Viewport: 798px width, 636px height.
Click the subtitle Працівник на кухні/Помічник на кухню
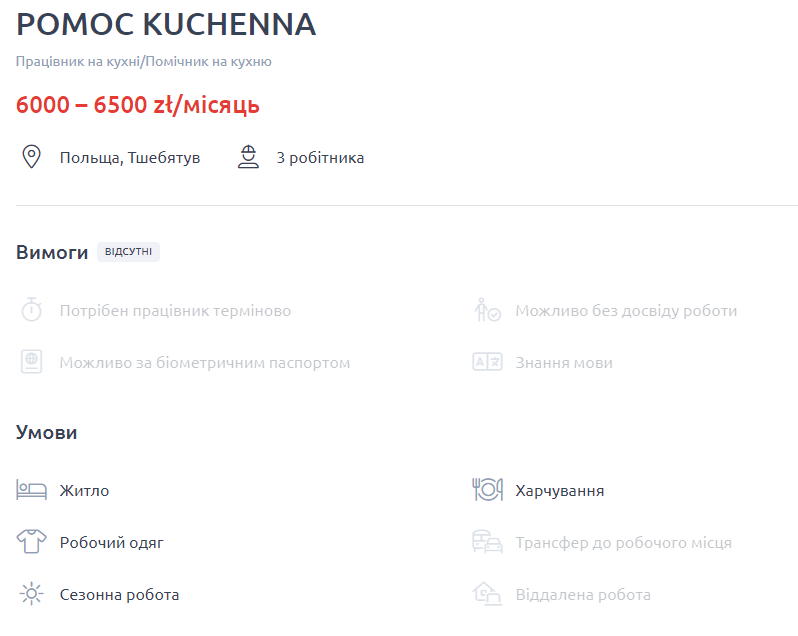coord(144,62)
